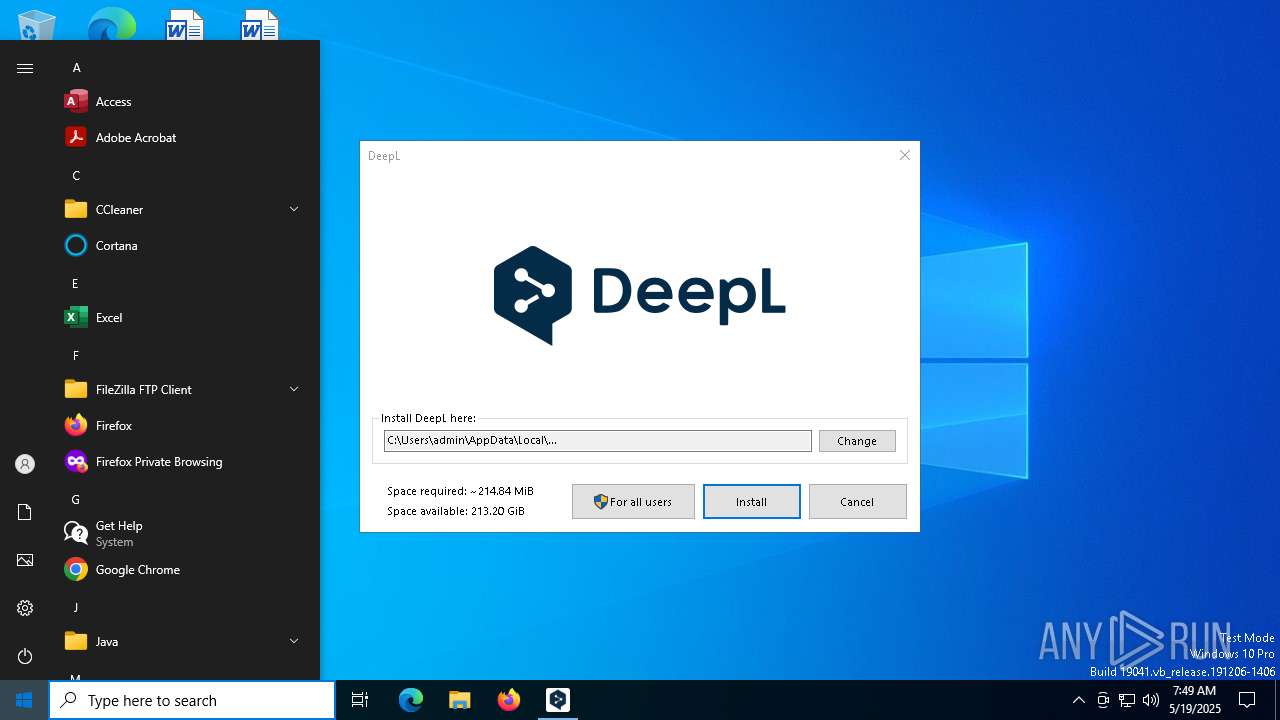Click the volume icon in tray
This screenshot has width=1280, height=720.
[1151, 700]
